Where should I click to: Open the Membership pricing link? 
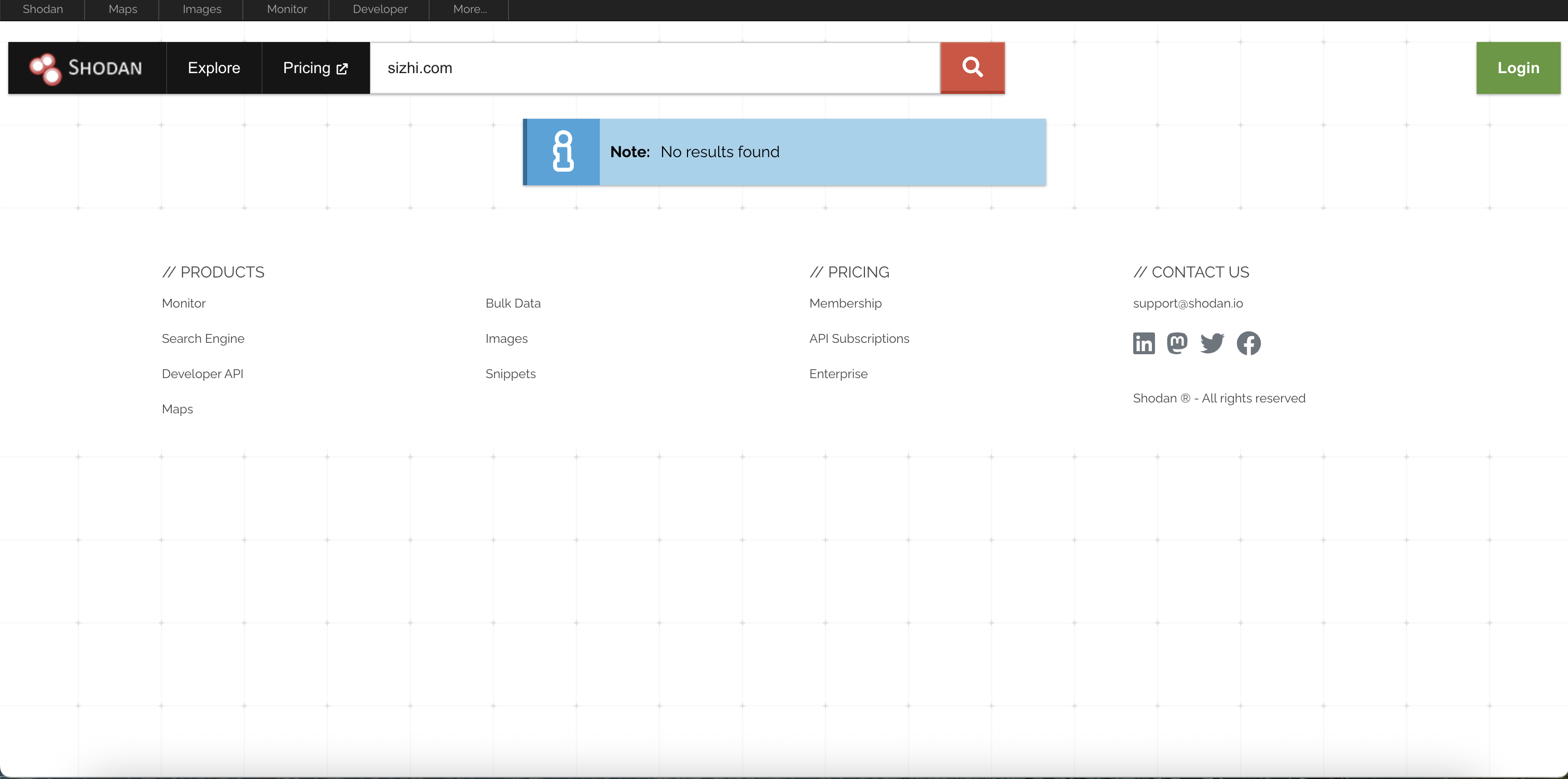pyautogui.click(x=845, y=303)
